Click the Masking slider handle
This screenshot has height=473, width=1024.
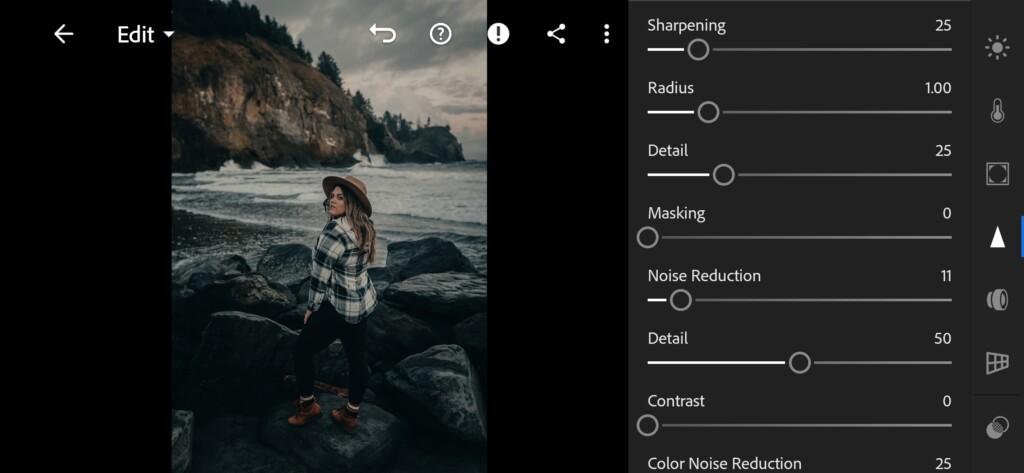647,238
